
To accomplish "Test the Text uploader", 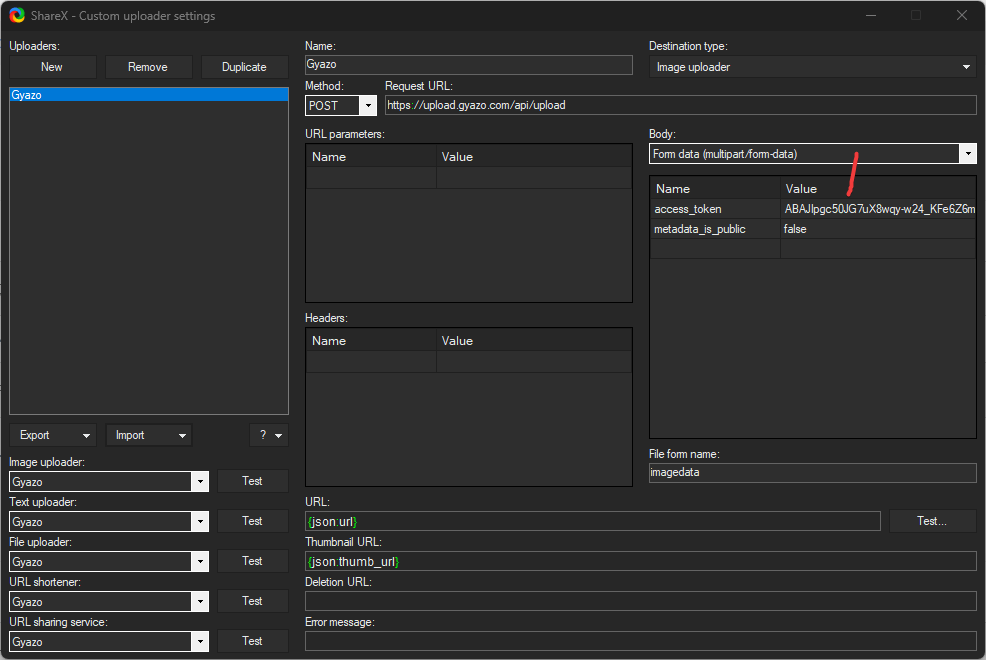I will pyautogui.click(x=253, y=521).
